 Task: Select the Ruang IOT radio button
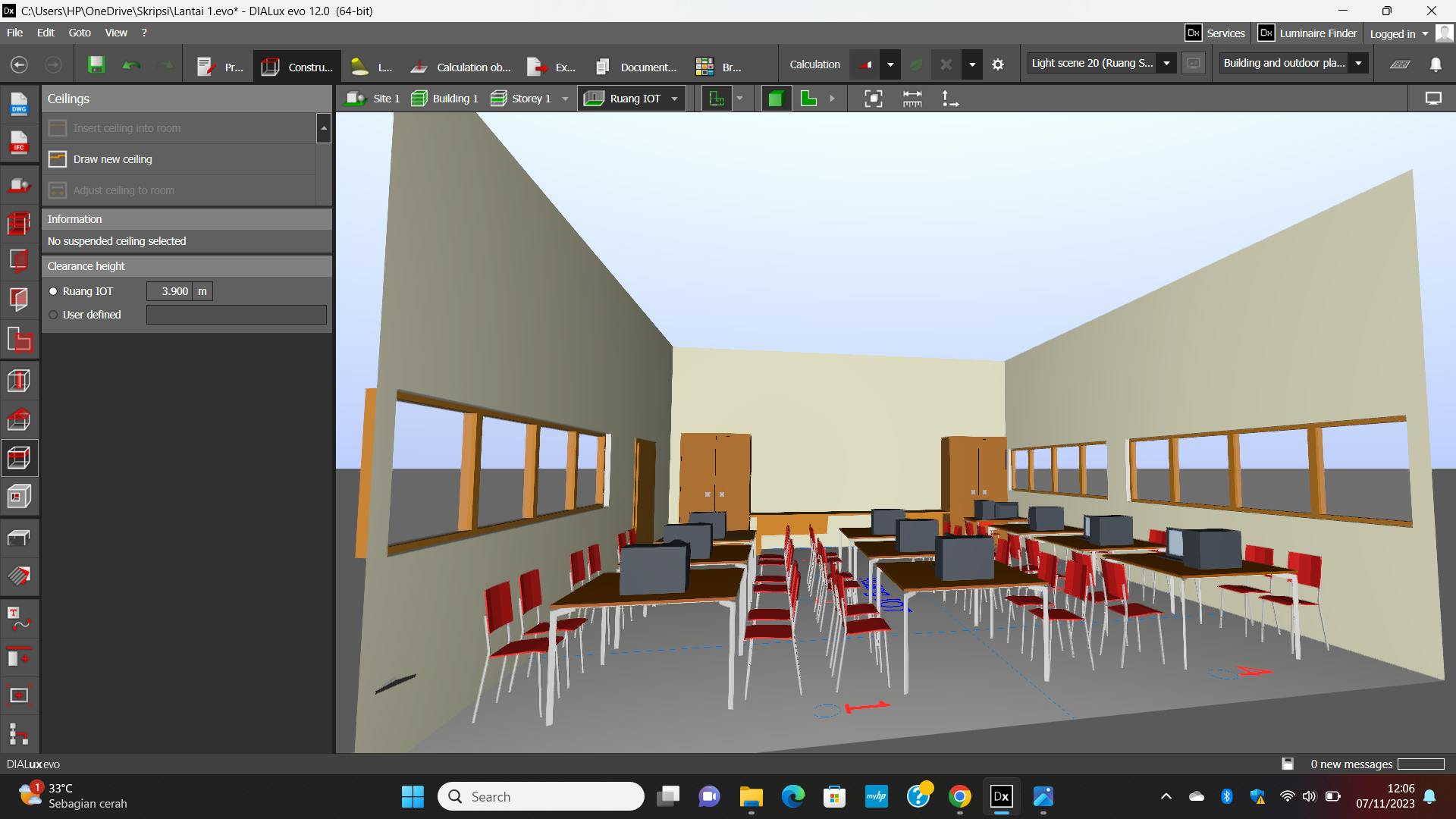tap(53, 291)
